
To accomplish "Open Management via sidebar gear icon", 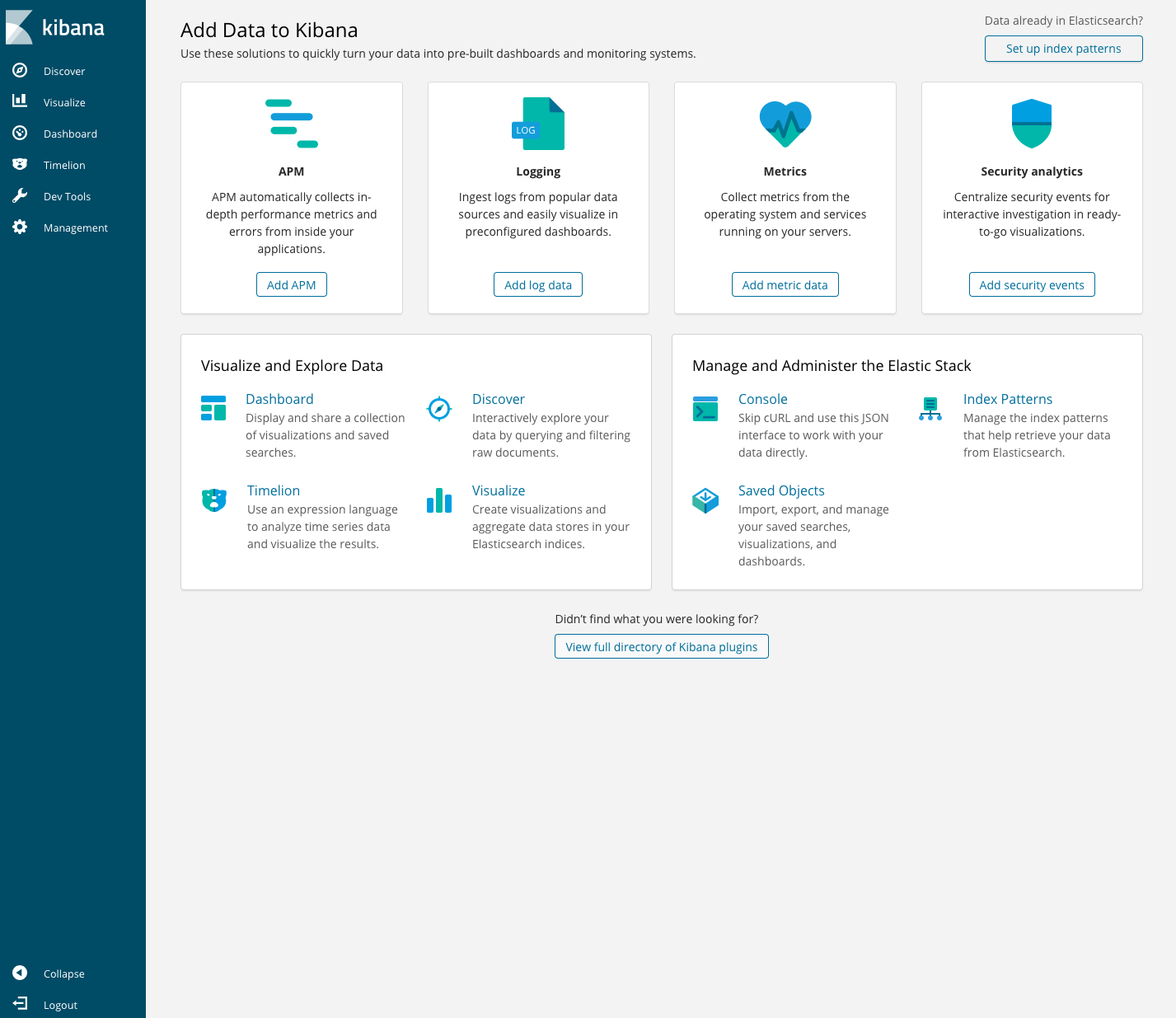I will point(20,227).
